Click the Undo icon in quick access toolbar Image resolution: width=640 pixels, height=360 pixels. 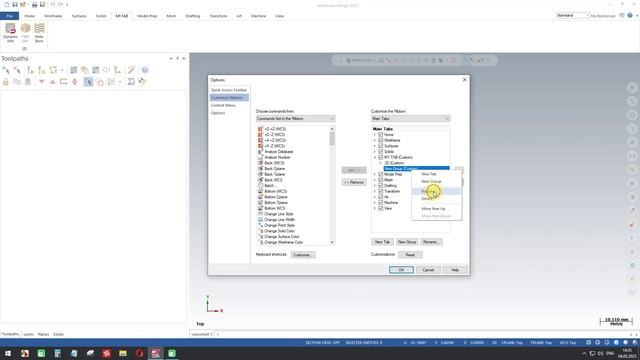coord(53,4)
